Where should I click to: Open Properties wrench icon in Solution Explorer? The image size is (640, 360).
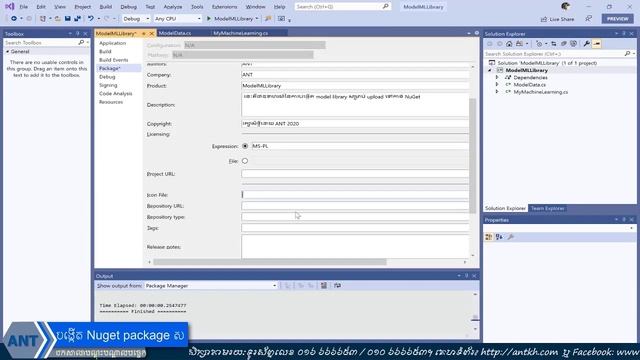point(587,44)
